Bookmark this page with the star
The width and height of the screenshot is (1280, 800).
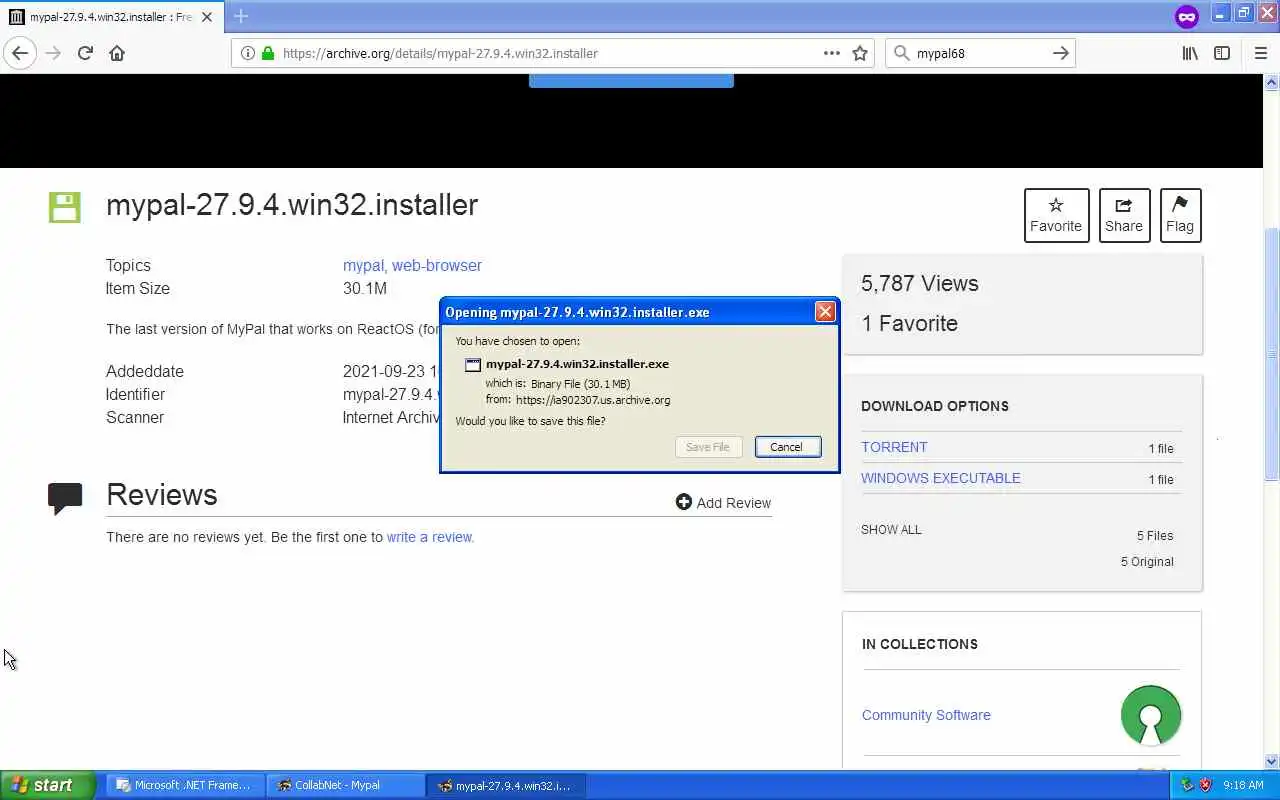tap(860, 53)
